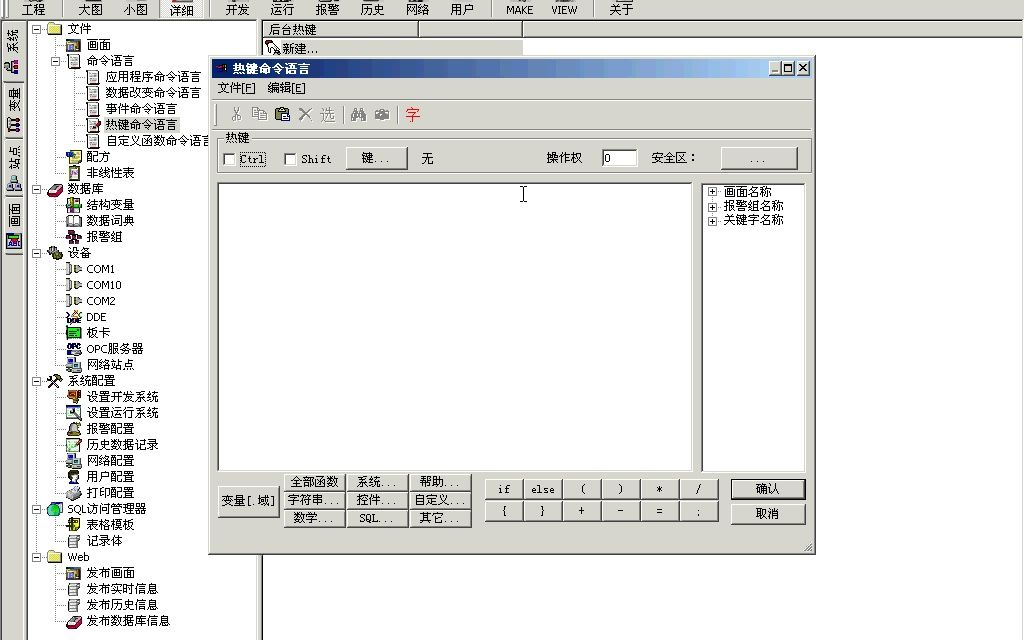
Task: Click the copy icon in the dialog toolbar
Action: pyautogui.click(x=260, y=113)
